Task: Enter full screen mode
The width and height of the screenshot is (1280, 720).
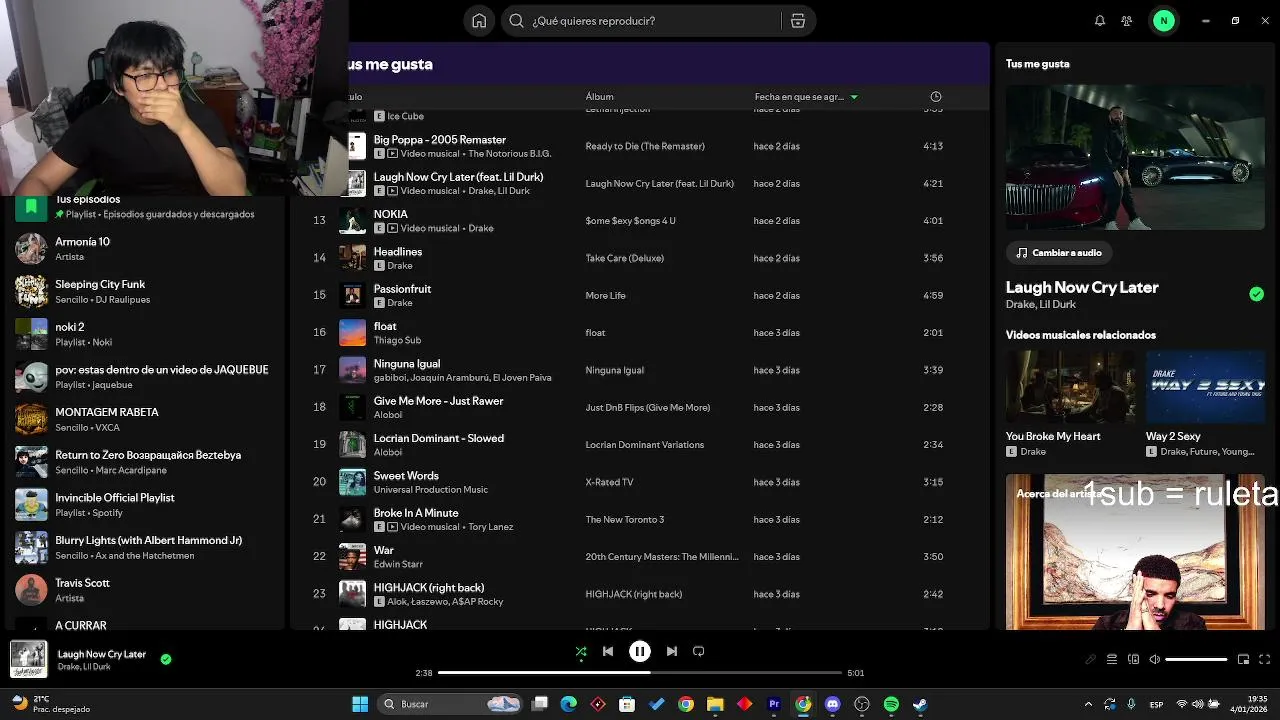Action: click(x=1264, y=659)
